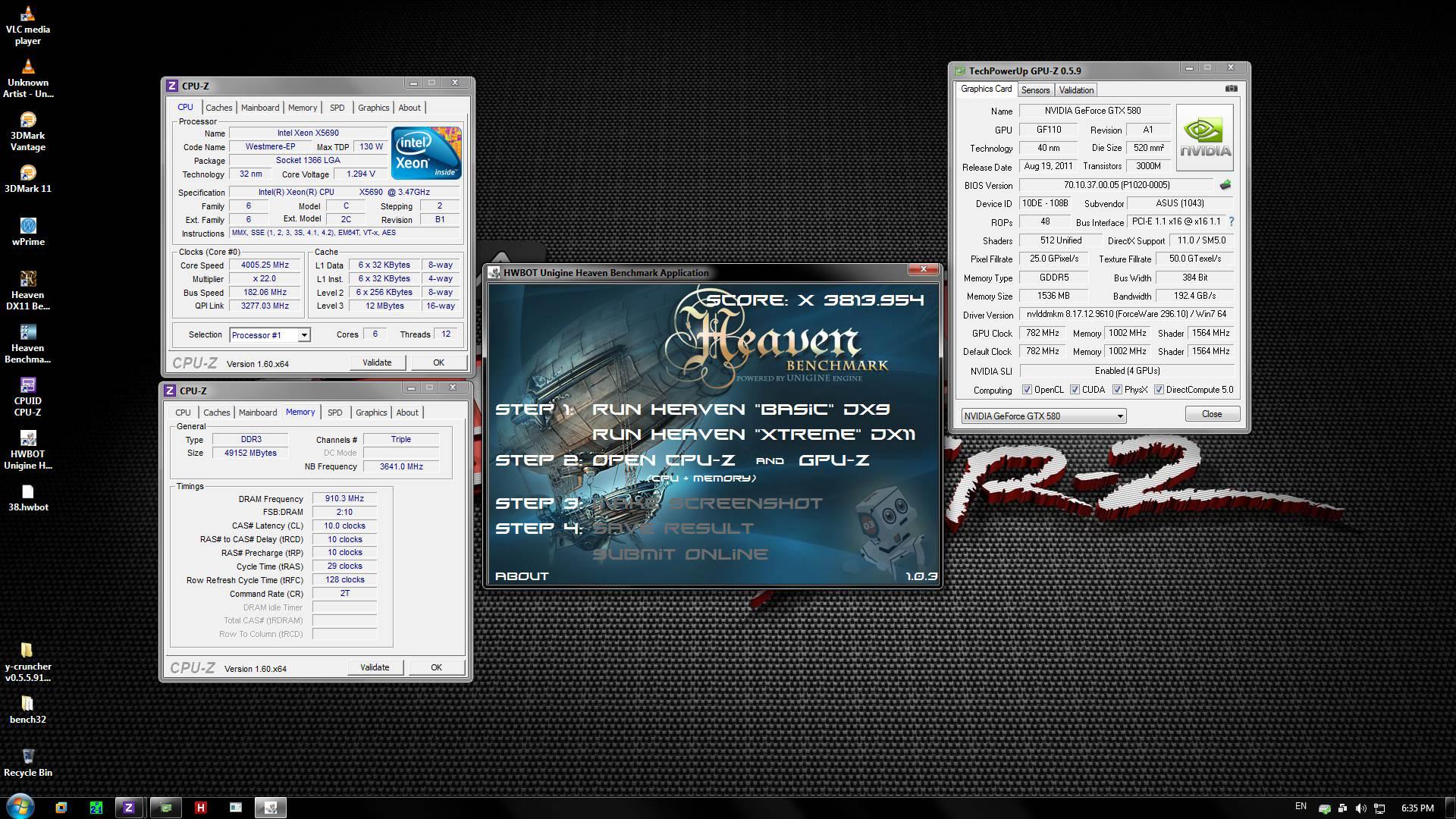Click the Close button in GPU-Z

[1212, 414]
